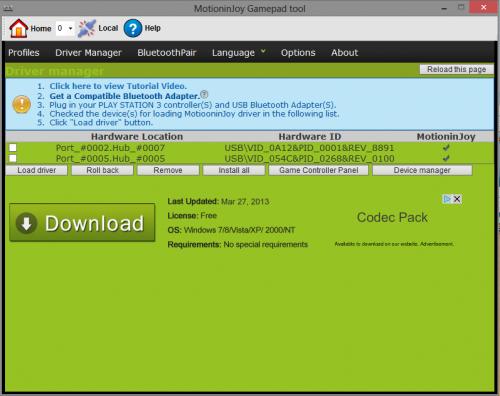Click the Load driver button
The height and width of the screenshot is (396, 500).
(37, 170)
